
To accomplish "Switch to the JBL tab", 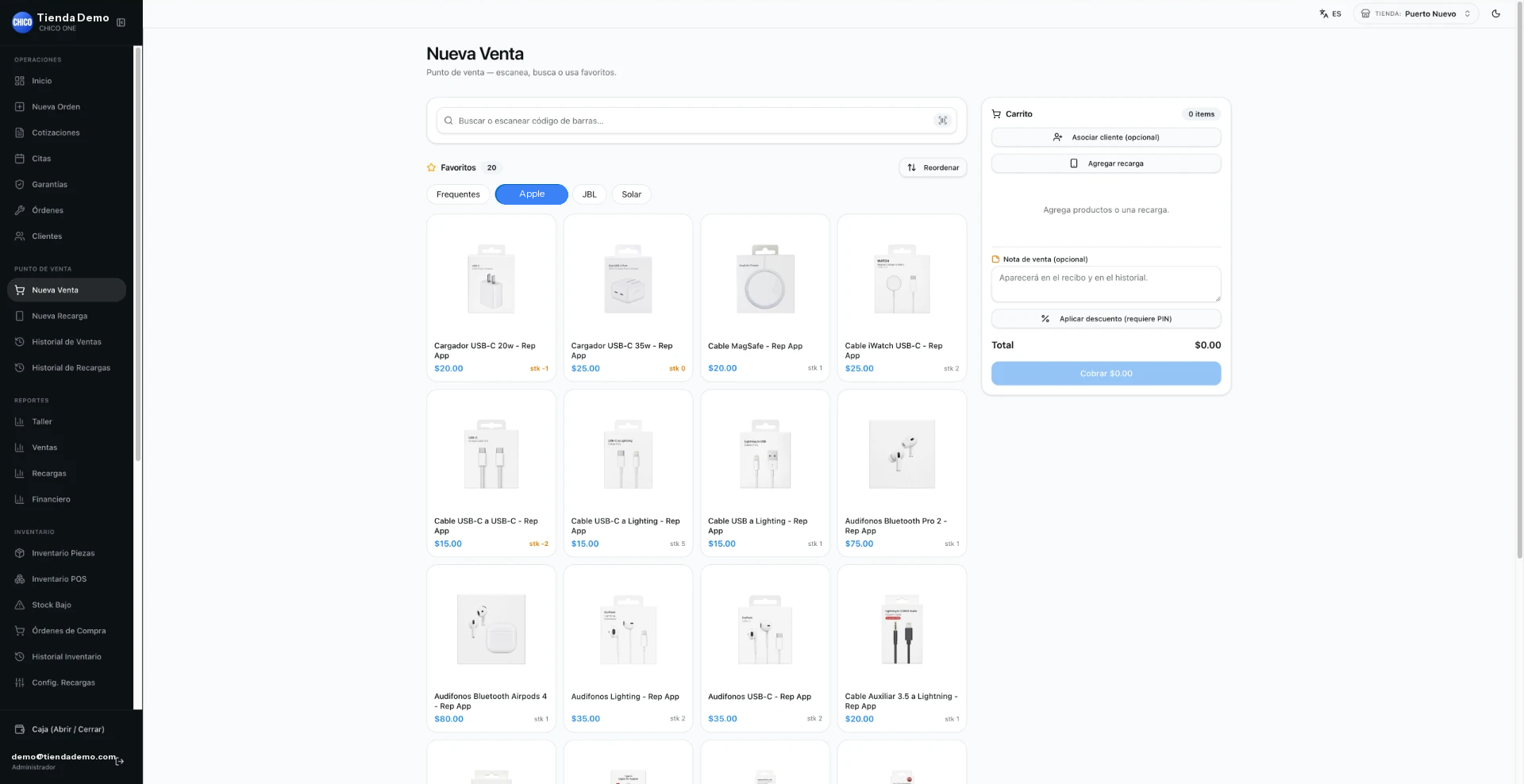I will click(x=590, y=194).
